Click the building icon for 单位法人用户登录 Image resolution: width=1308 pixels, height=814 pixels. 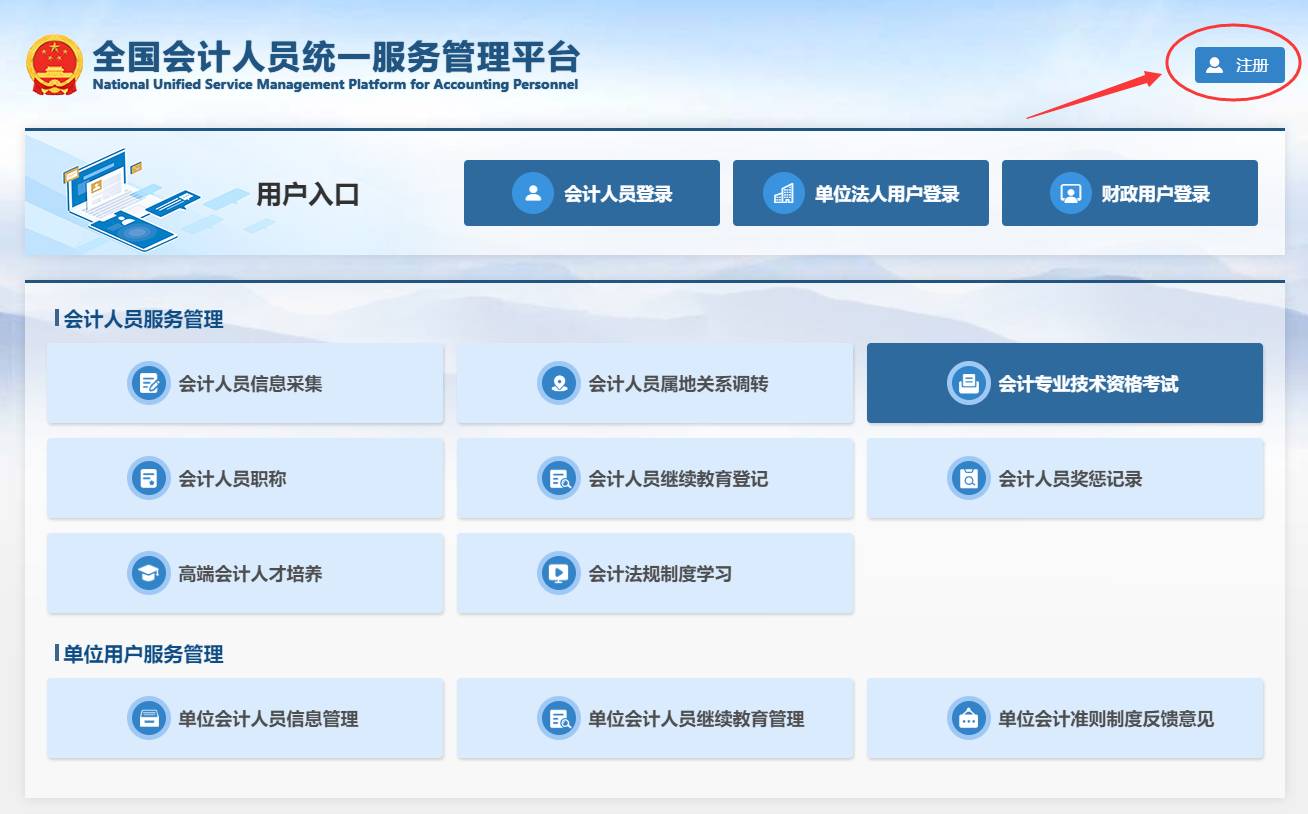[x=784, y=193]
